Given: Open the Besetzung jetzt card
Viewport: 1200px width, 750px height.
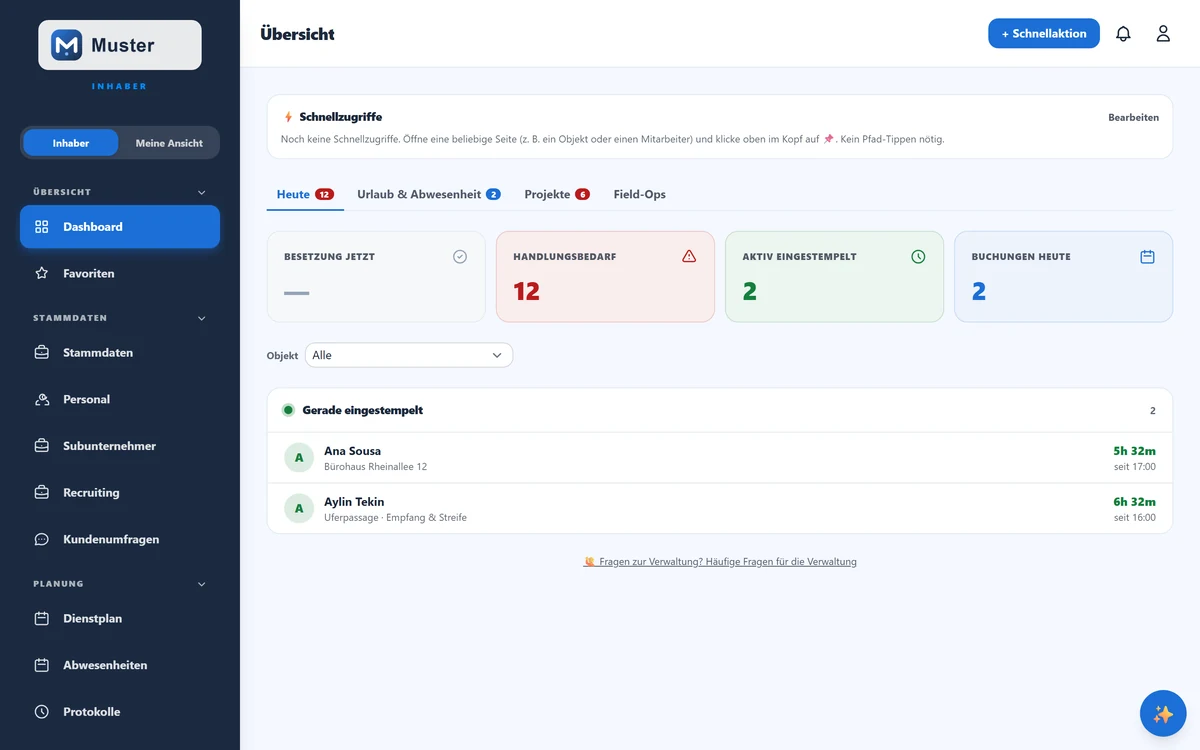Looking at the screenshot, I should pos(376,277).
